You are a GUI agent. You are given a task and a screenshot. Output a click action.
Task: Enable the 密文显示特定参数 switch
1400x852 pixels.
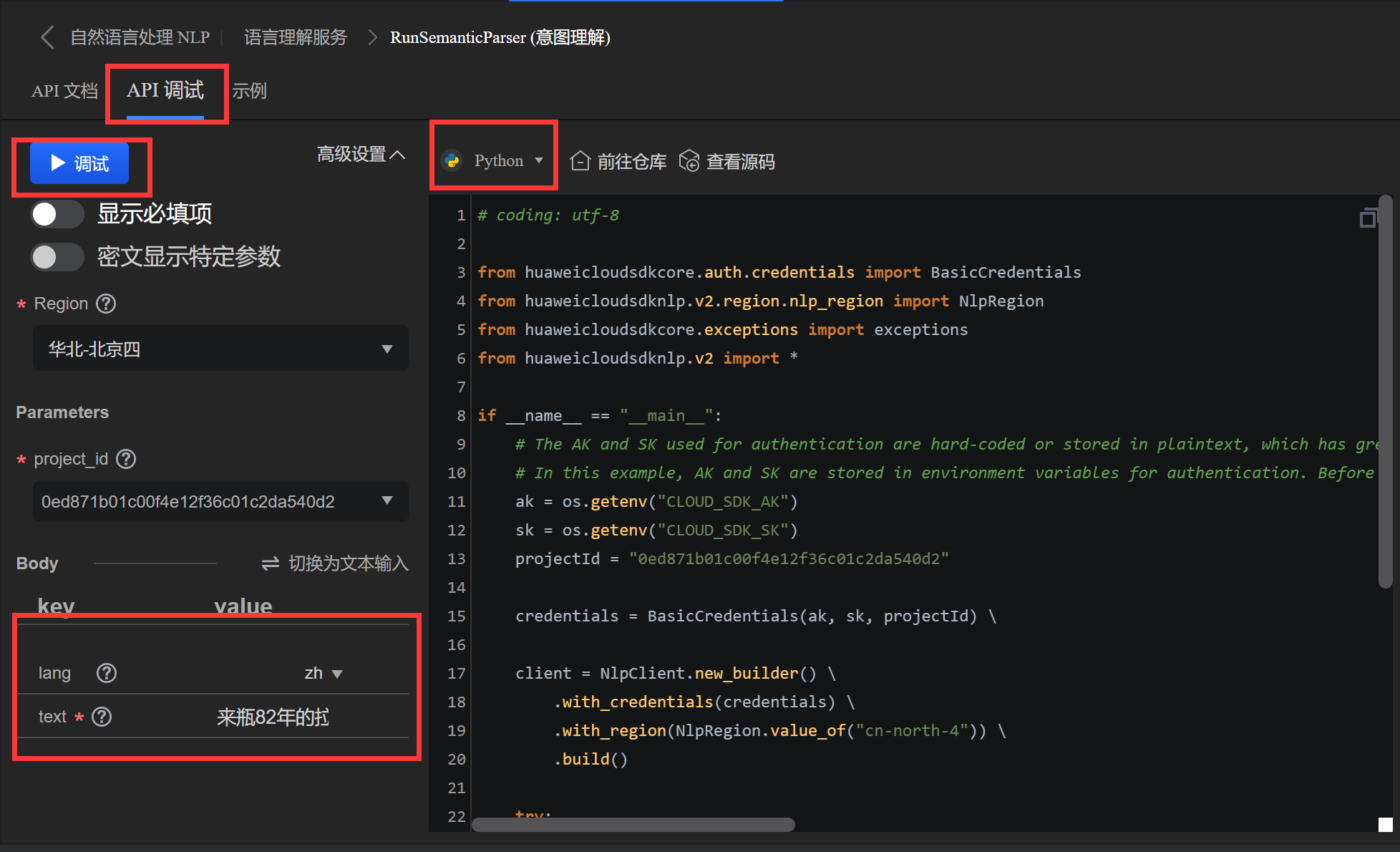tap(57, 257)
